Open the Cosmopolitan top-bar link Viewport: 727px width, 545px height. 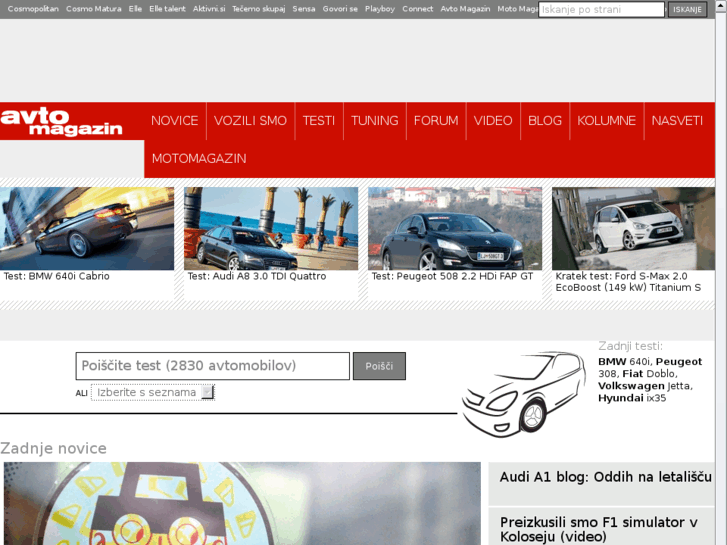(x=33, y=9)
